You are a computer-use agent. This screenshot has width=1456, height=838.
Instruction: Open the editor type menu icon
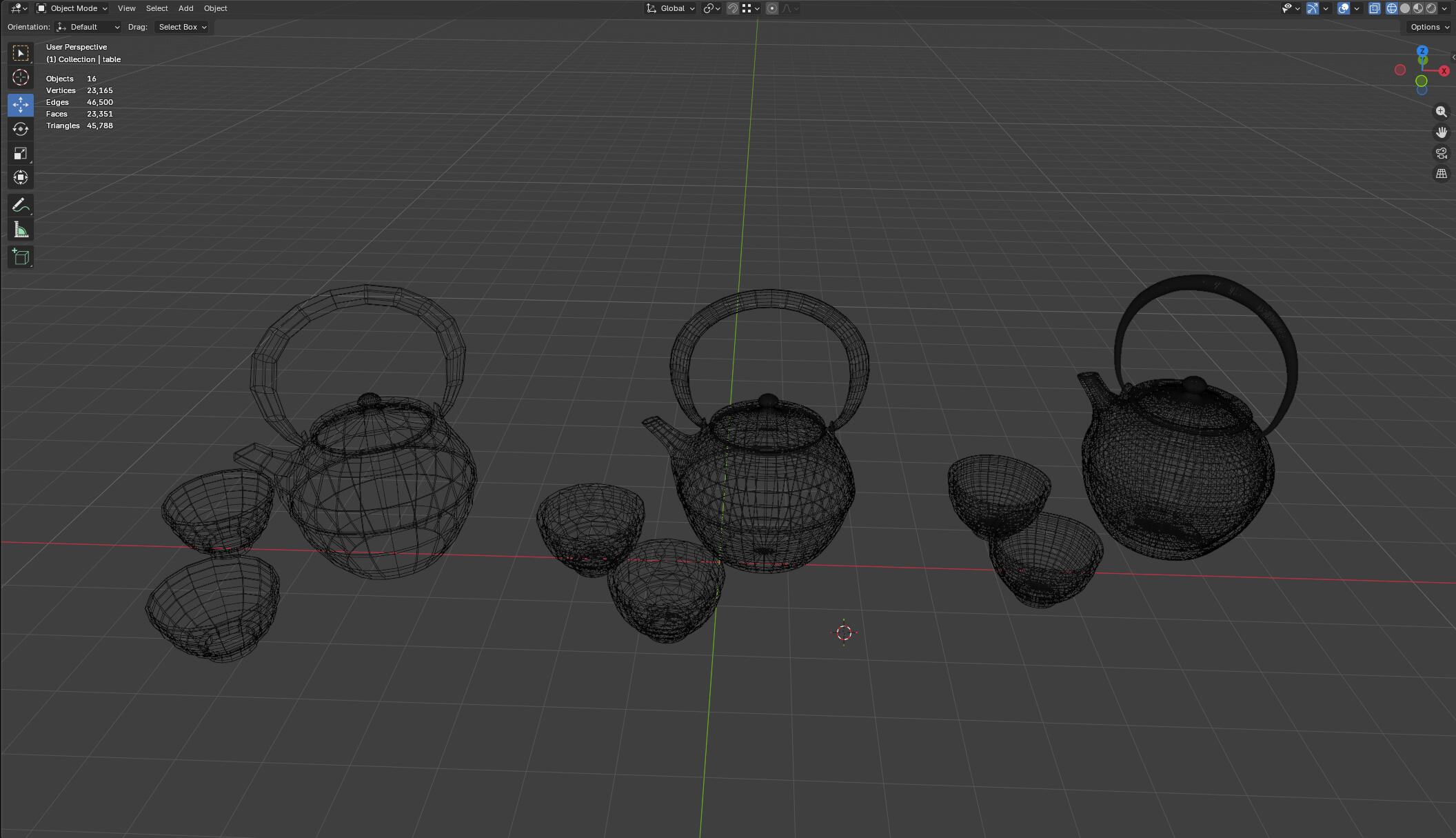tap(19, 8)
